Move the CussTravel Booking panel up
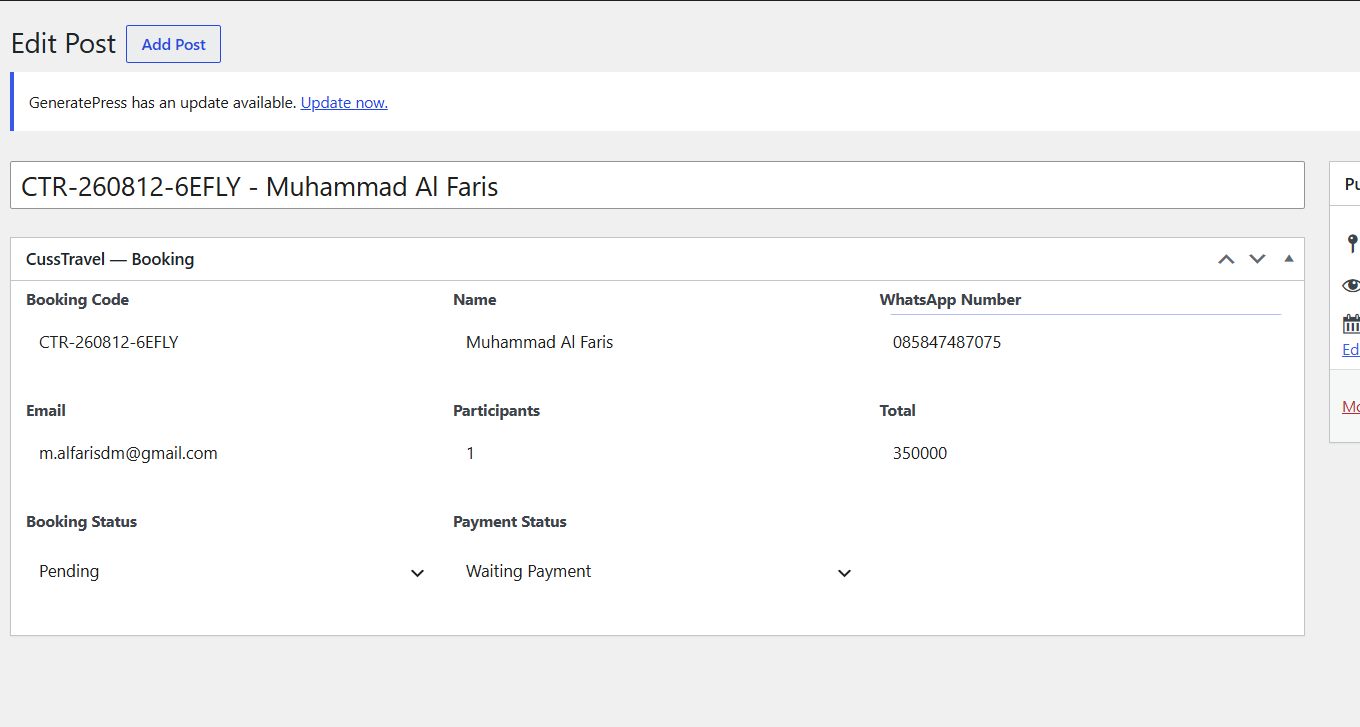 tap(1226, 259)
